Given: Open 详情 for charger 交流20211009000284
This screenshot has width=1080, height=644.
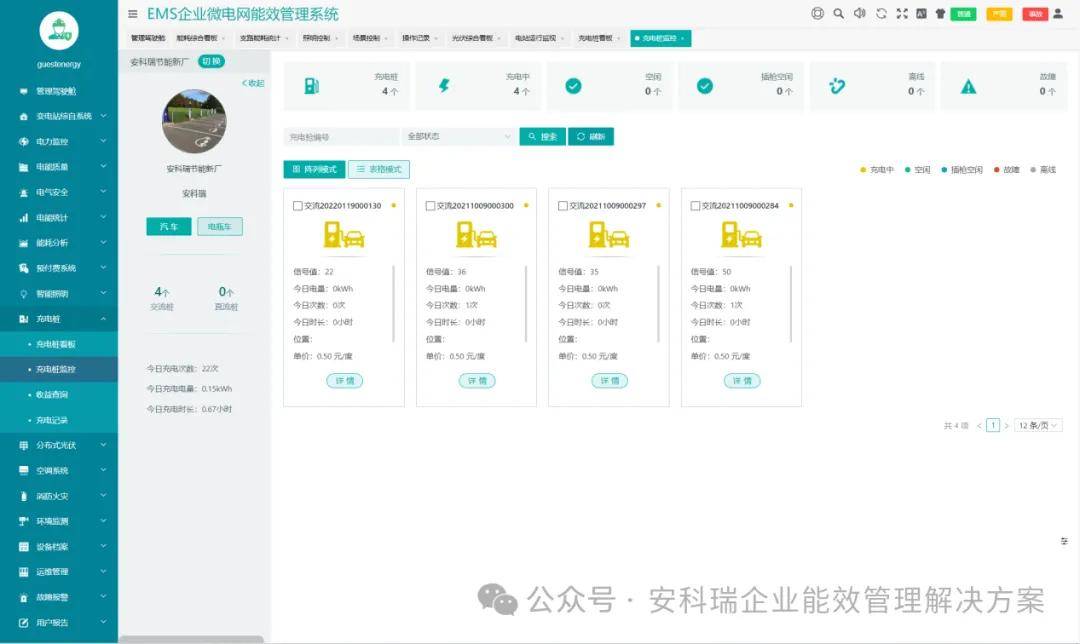Looking at the screenshot, I should (x=742, y=381).
